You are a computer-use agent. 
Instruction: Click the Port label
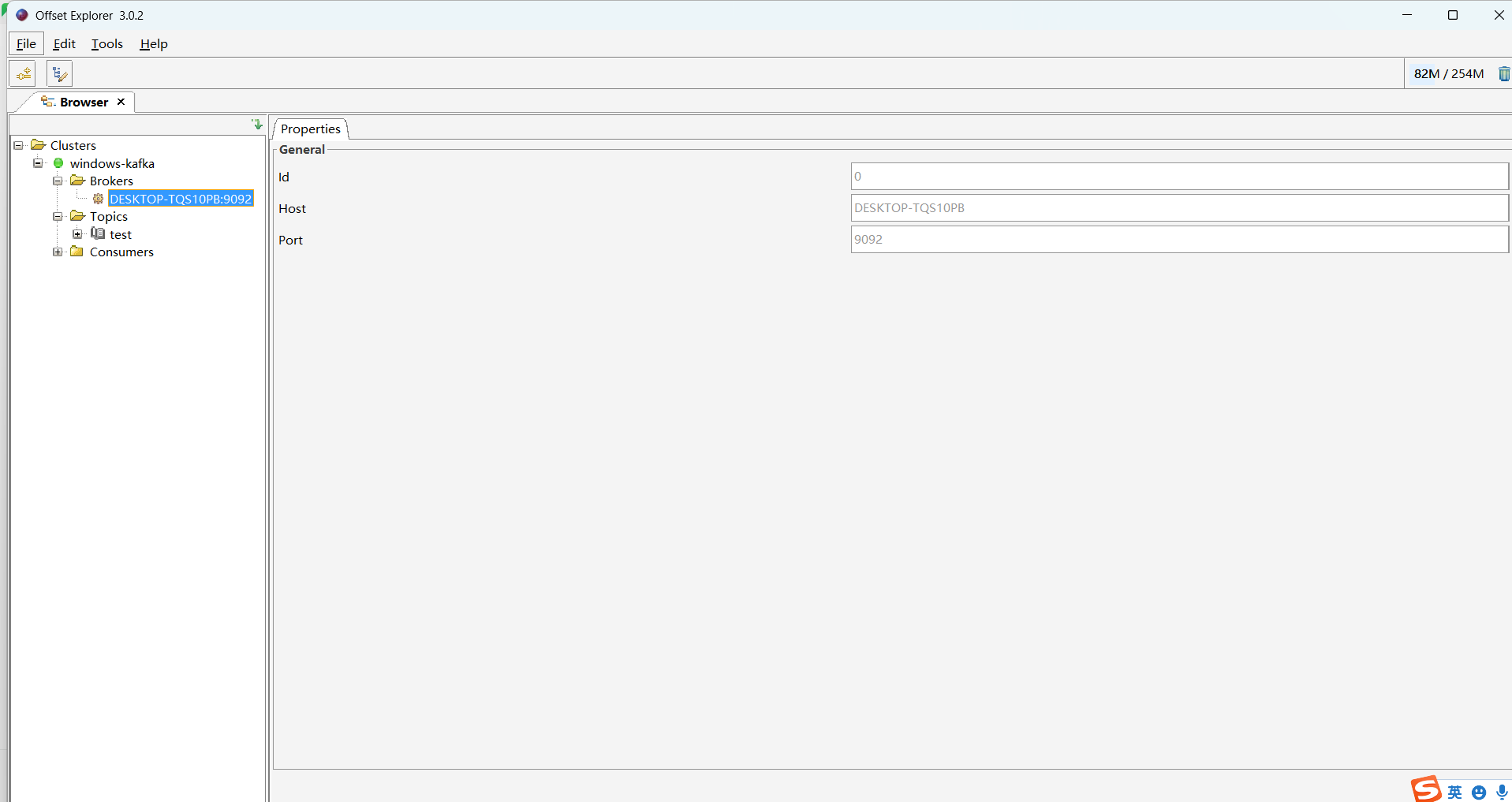(290, 240)
